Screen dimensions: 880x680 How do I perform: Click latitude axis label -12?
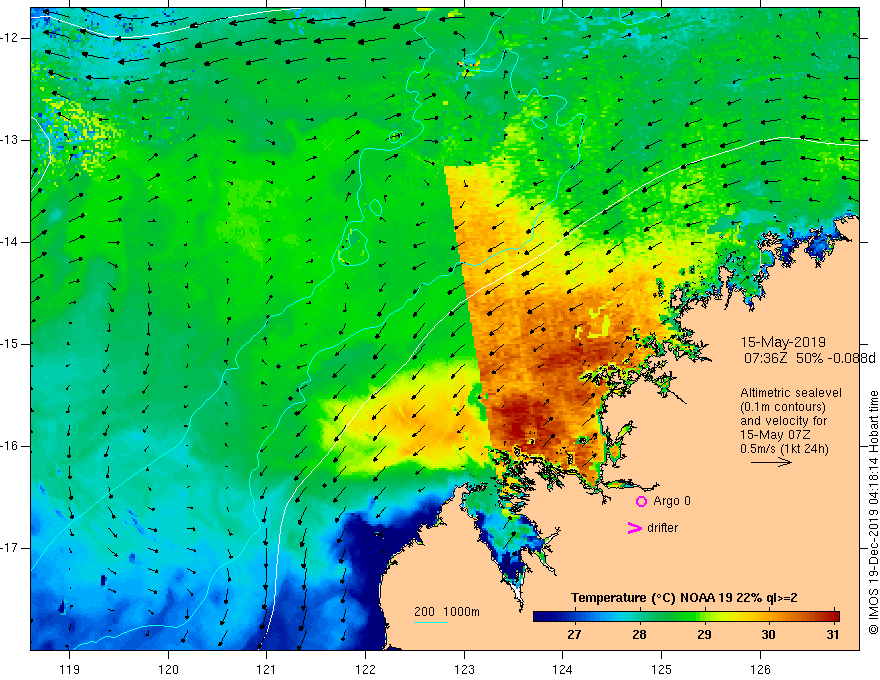point(10,38)
